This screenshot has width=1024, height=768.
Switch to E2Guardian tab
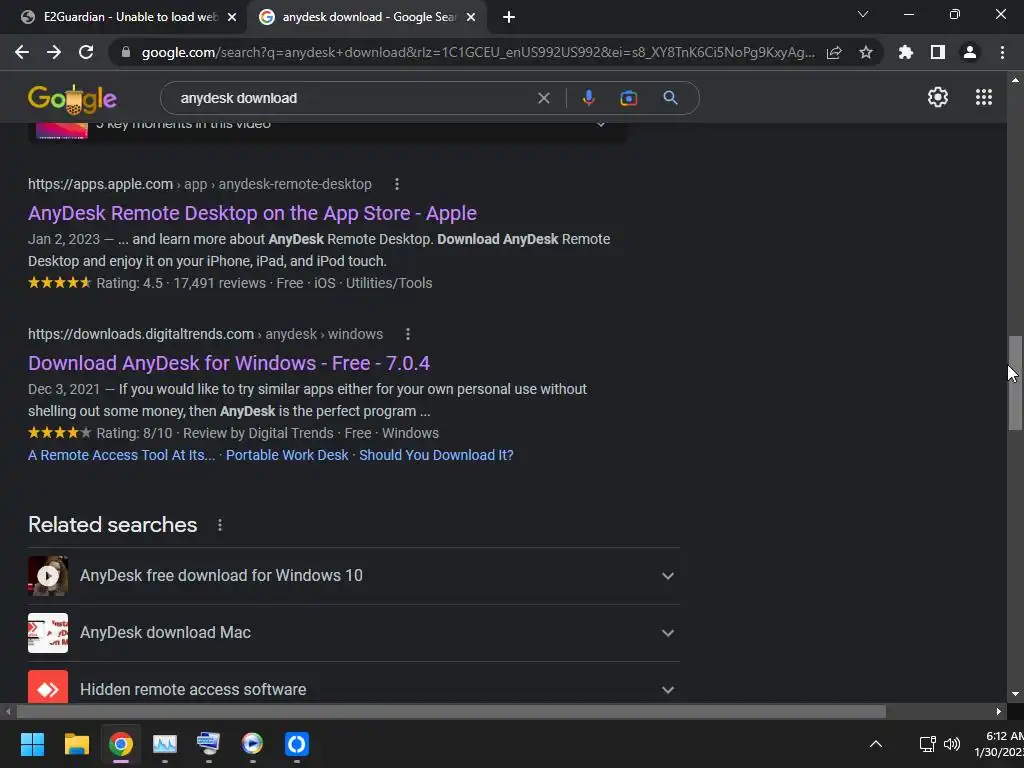pyautogui.click(x=124, y=17)
